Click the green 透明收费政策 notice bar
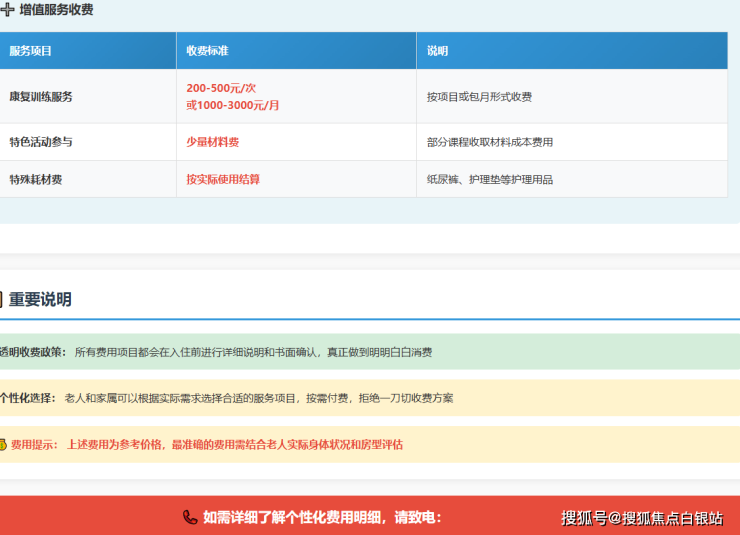 click(370, 352)
